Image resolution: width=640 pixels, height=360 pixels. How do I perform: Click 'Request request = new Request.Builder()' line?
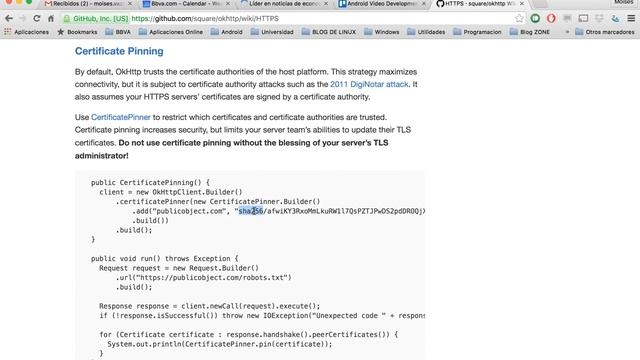(x=179, y=268)
